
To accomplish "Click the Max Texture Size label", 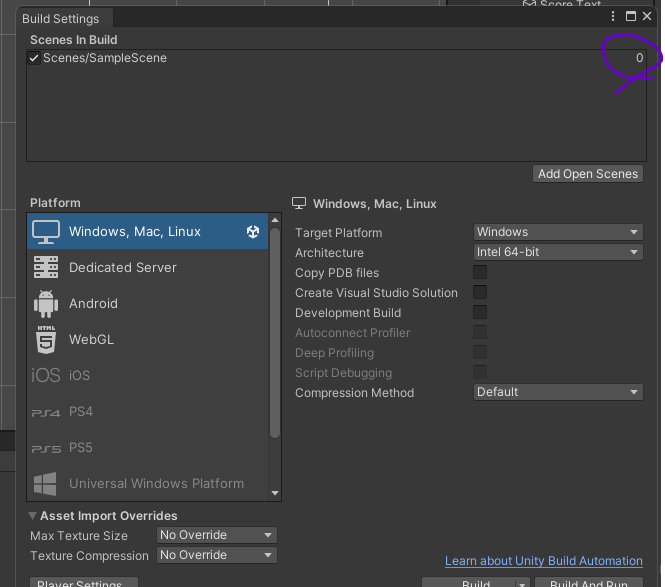I will click(79, 536).
